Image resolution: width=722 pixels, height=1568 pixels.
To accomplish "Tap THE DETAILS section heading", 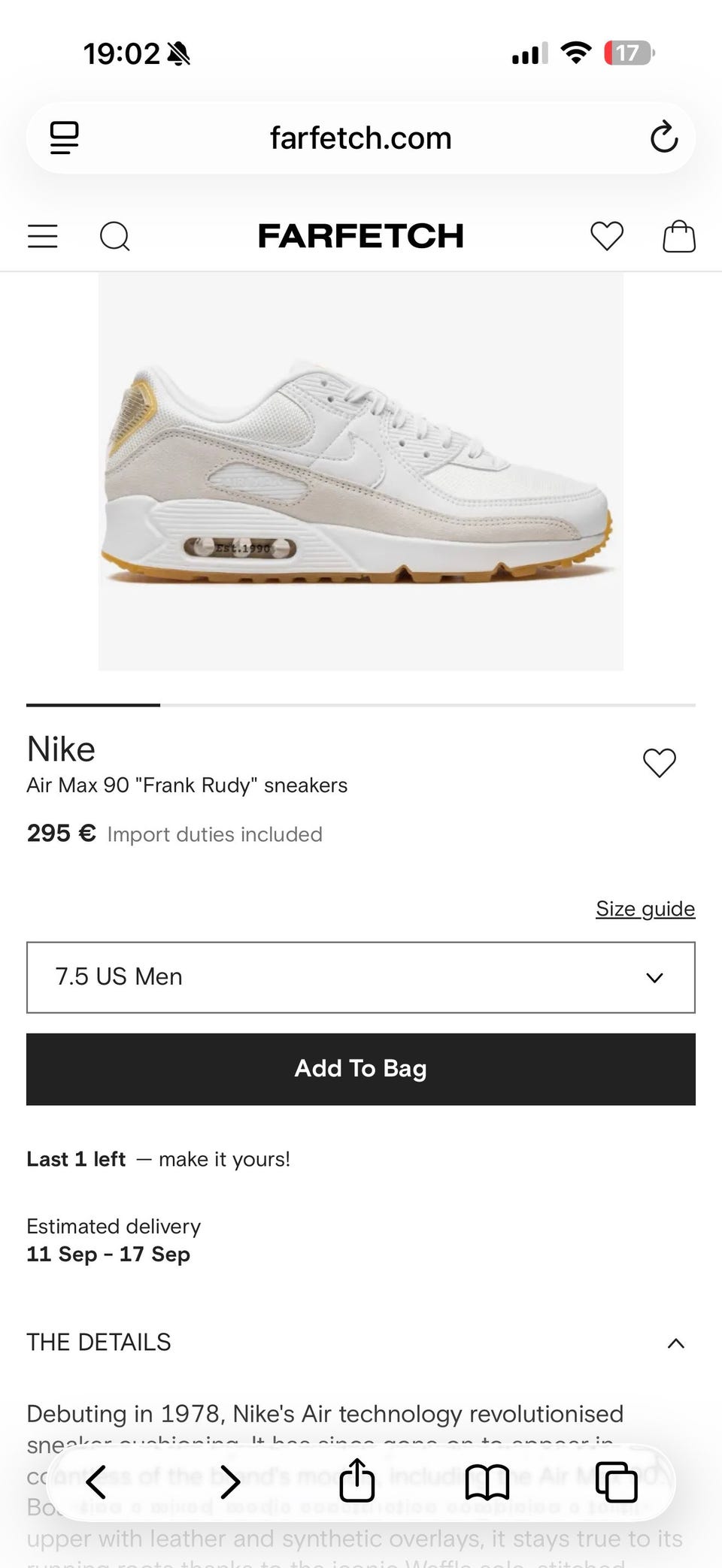I will click(x=99, y=1342).
